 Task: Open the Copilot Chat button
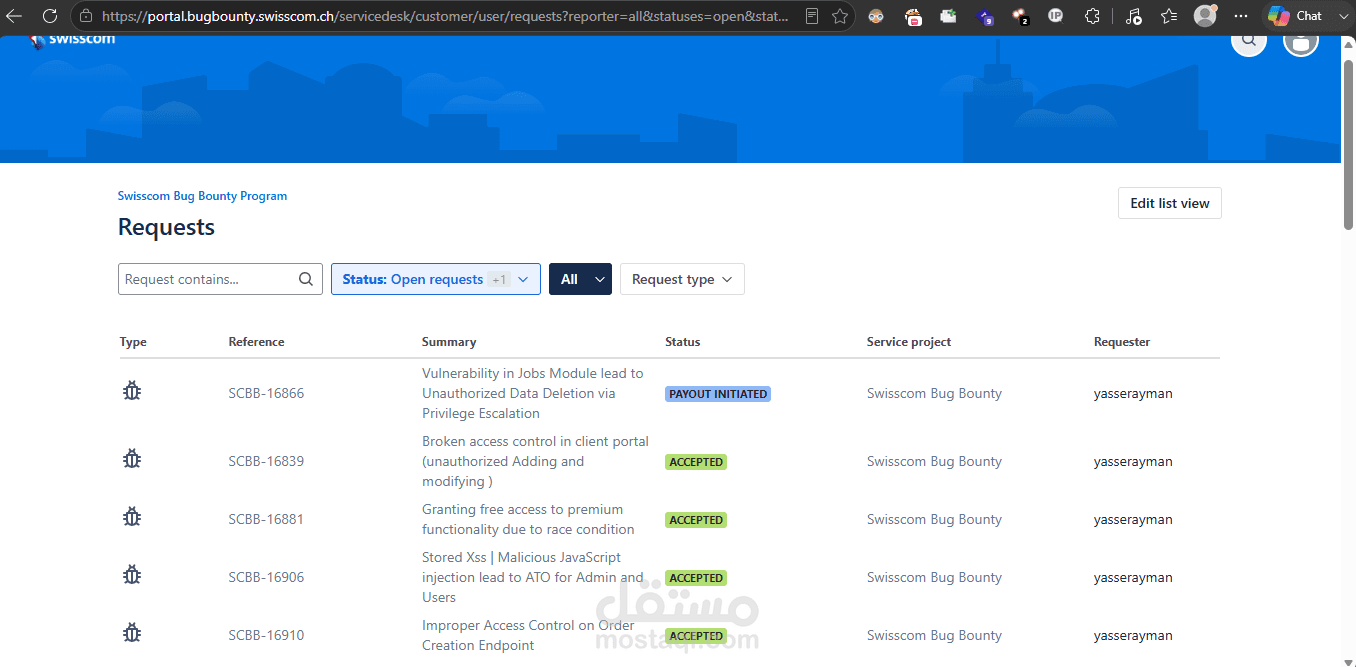[1296, 16]
